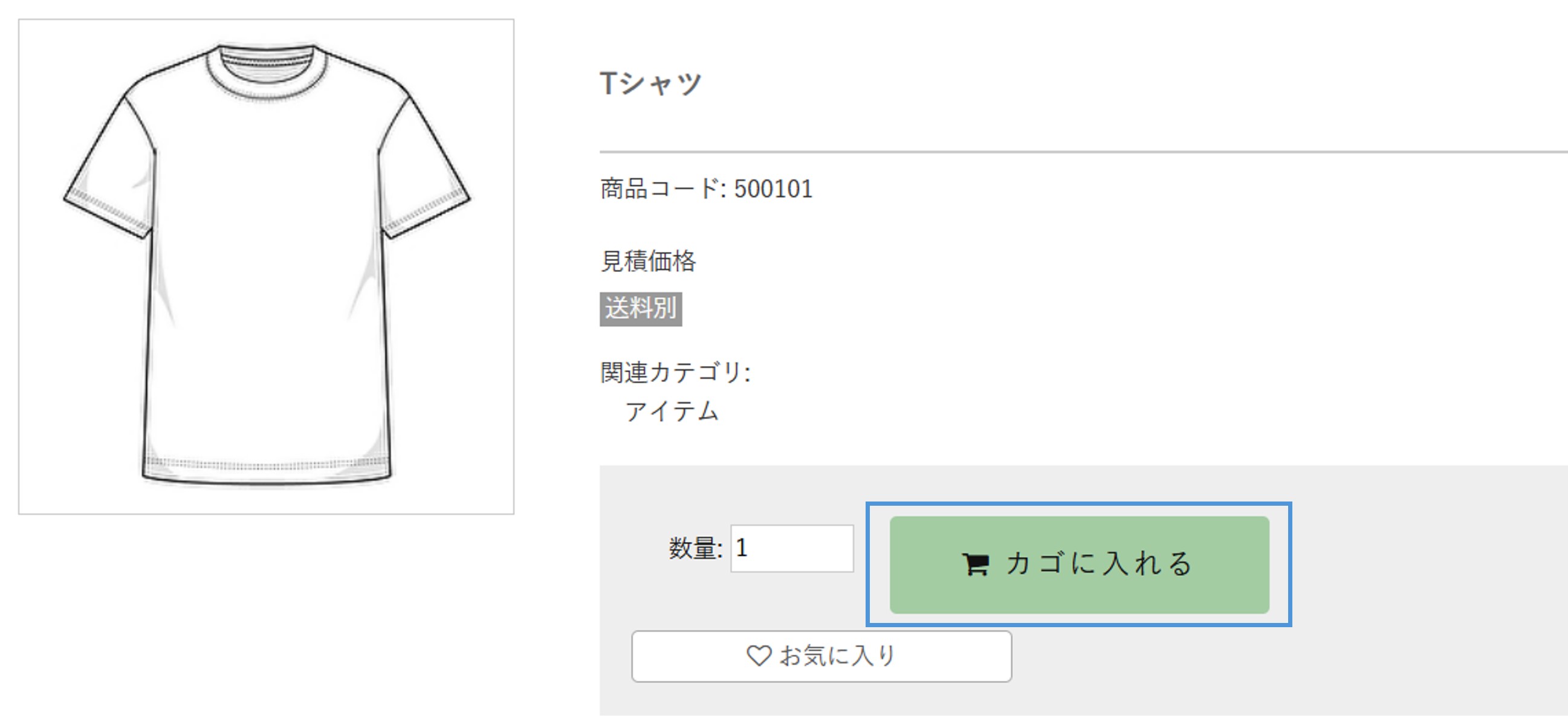The width and height of the screenshot is (1568, 716).
Task: Click the T-shirt product image
Action: click(x=266, y=266)
